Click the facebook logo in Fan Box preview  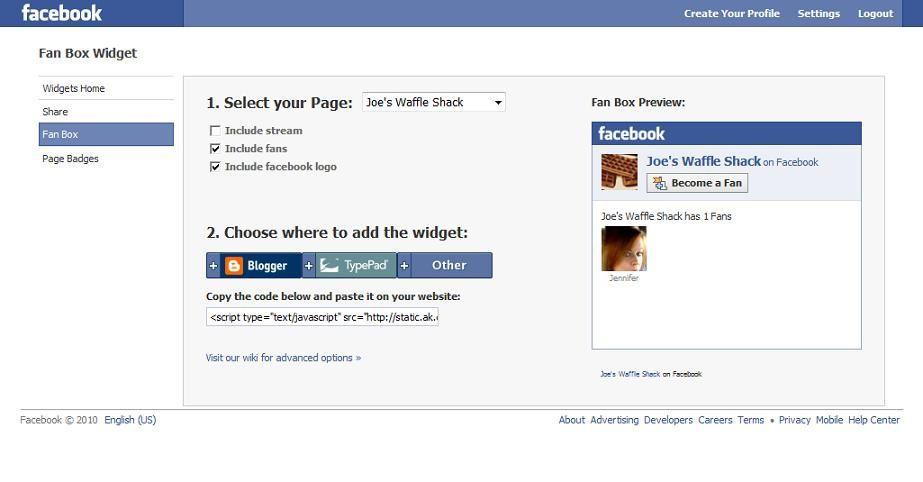(631, 134)
